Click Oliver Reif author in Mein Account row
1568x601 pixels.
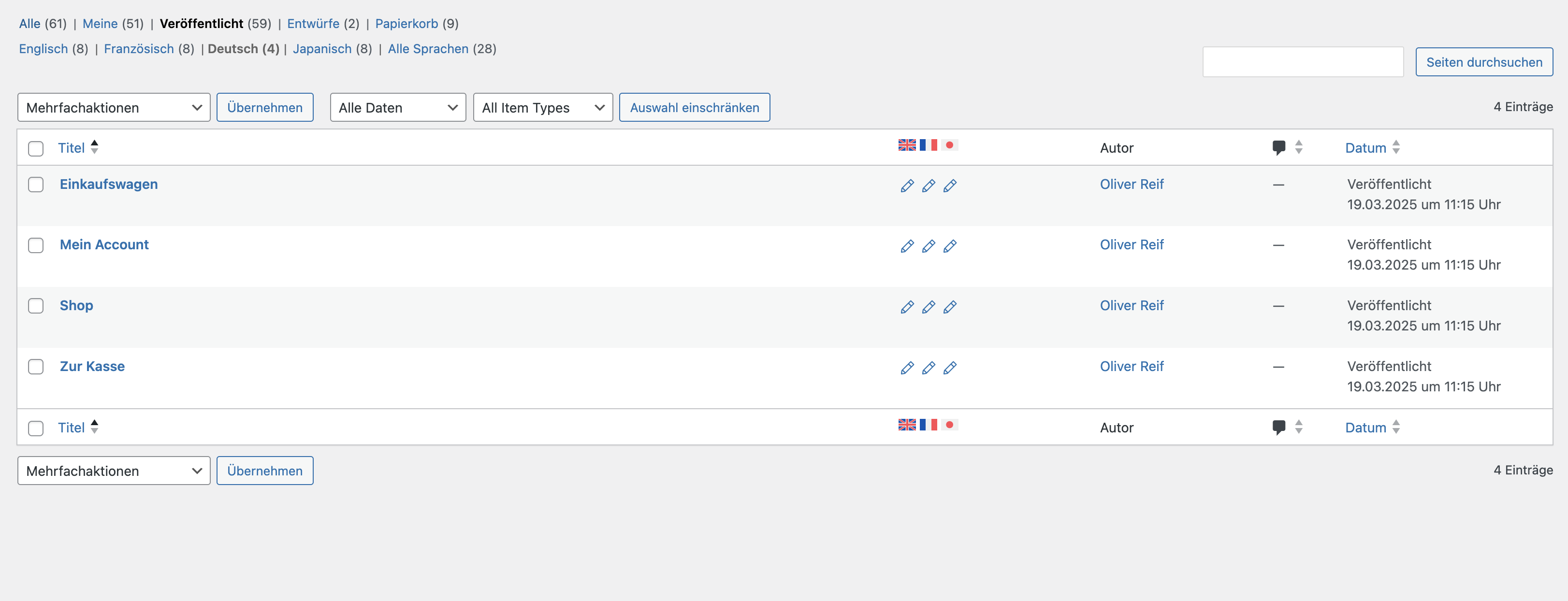pyautogui.click(x=1132, y=244)
